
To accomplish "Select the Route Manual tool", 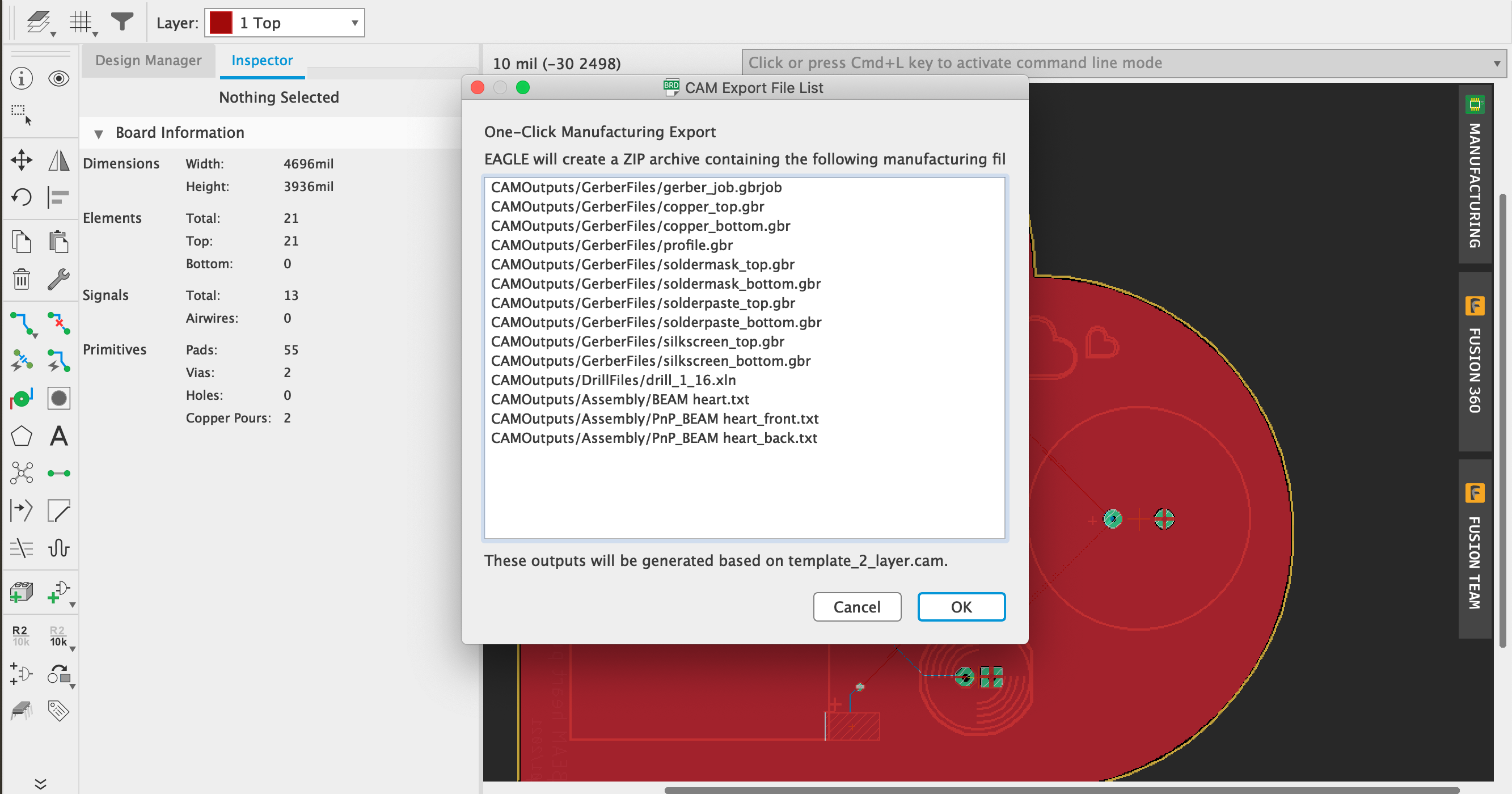I will [21, 323].
